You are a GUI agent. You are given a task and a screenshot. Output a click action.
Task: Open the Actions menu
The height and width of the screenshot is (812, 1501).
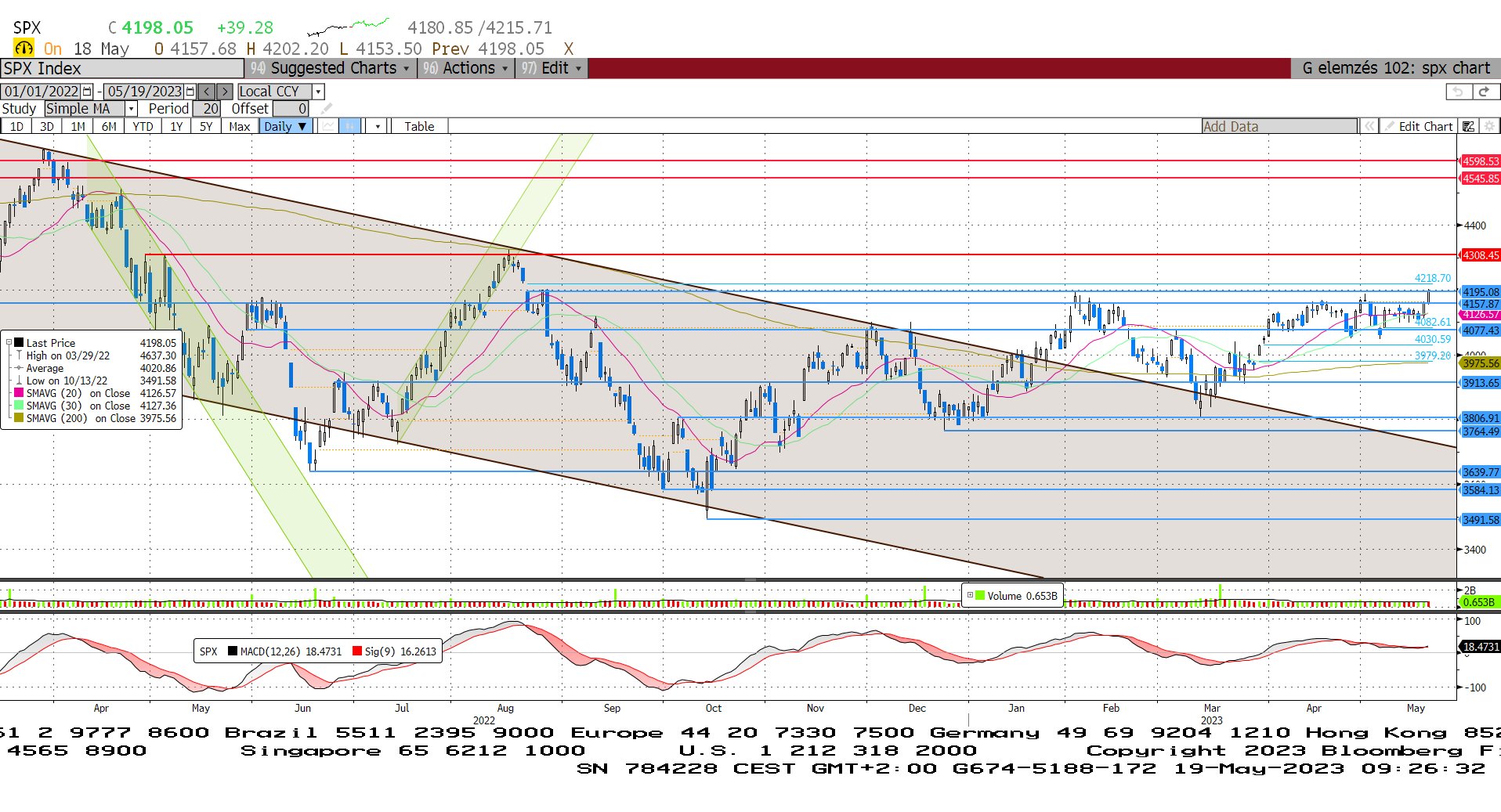pos(465,68)
